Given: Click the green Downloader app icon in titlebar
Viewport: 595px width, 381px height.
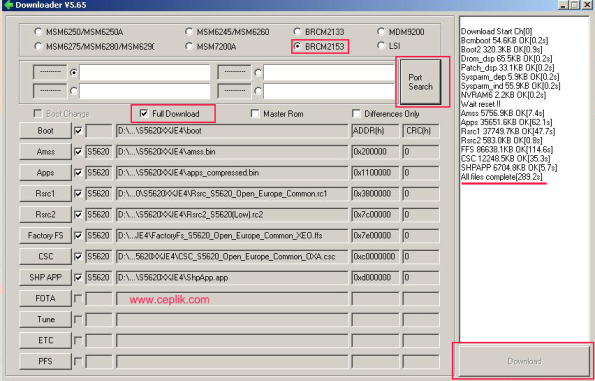Looking at the screenshot, I should tap(8, 5).
